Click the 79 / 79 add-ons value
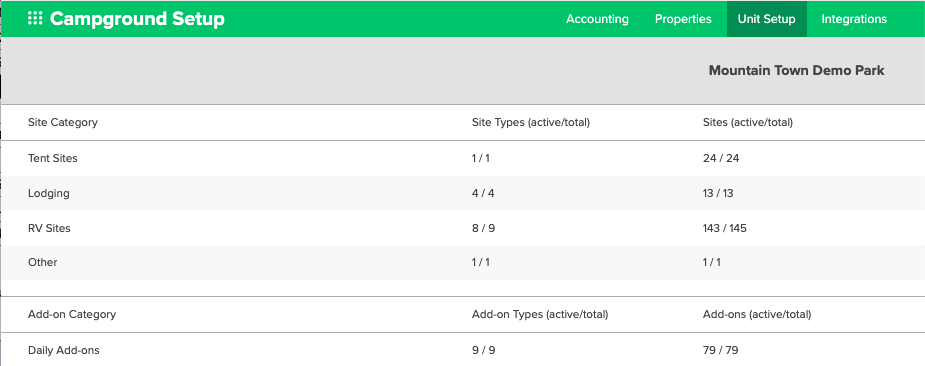Image resolution: width=925 pixels, height=366 pixels. [x=720, y=350]
